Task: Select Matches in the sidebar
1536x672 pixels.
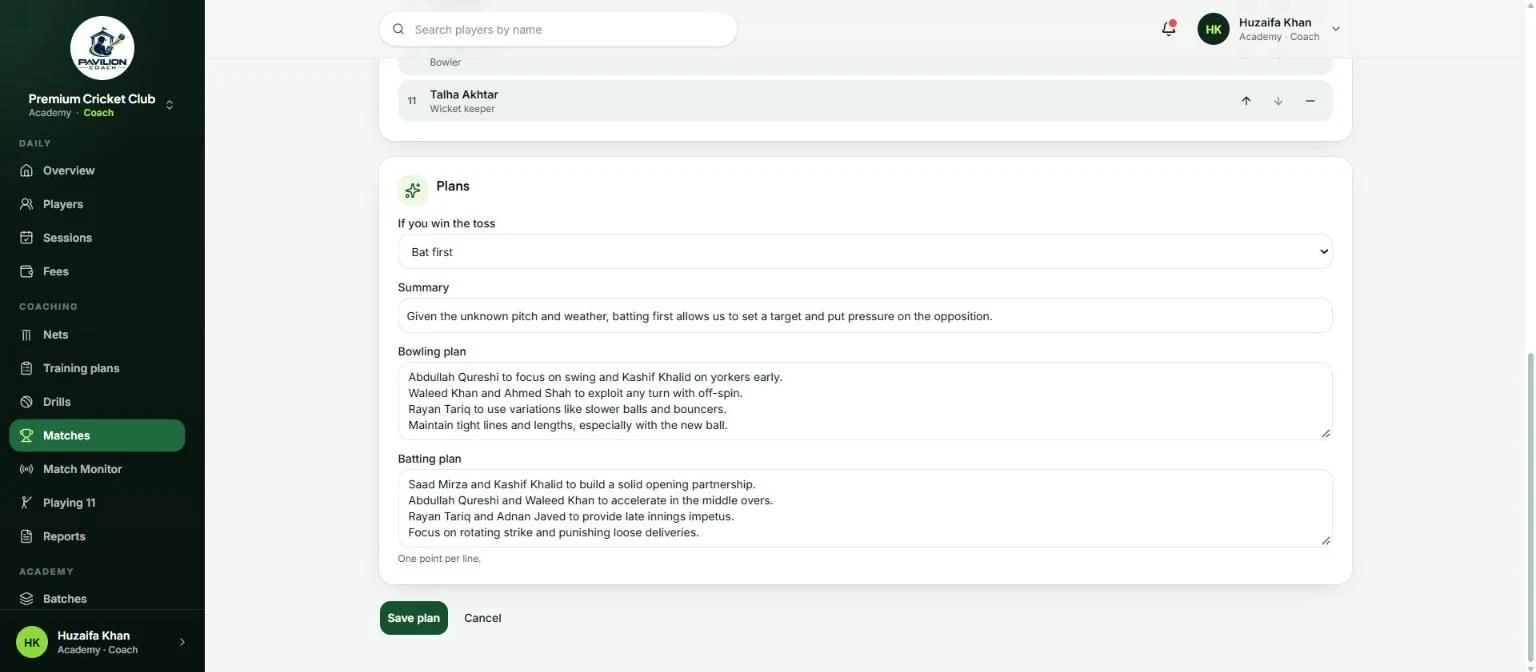Action: [x=97, y=435]
